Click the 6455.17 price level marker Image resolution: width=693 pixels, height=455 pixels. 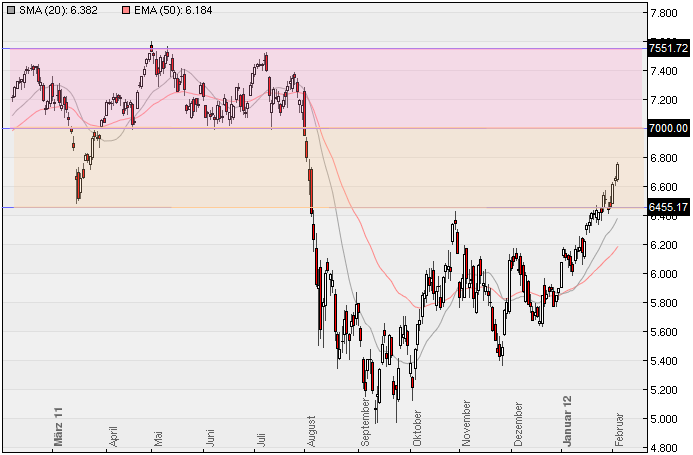[669, 207]
